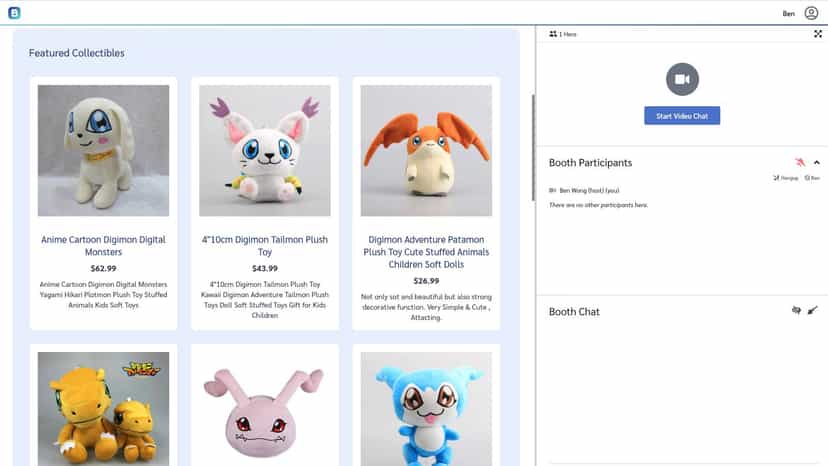Viewport: 828px width, 466px height.
Task: Click the blue Veemon plush image
Action: pos(426,409)
